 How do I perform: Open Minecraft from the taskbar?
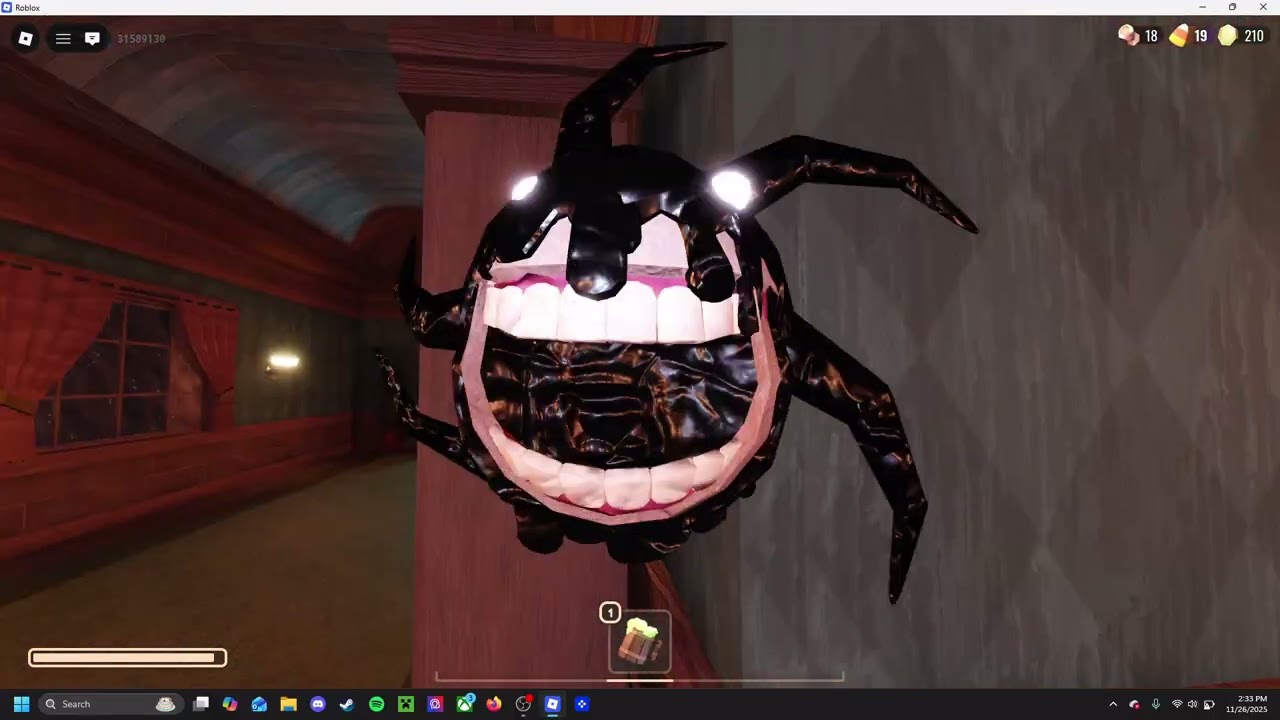pos(406,704)
